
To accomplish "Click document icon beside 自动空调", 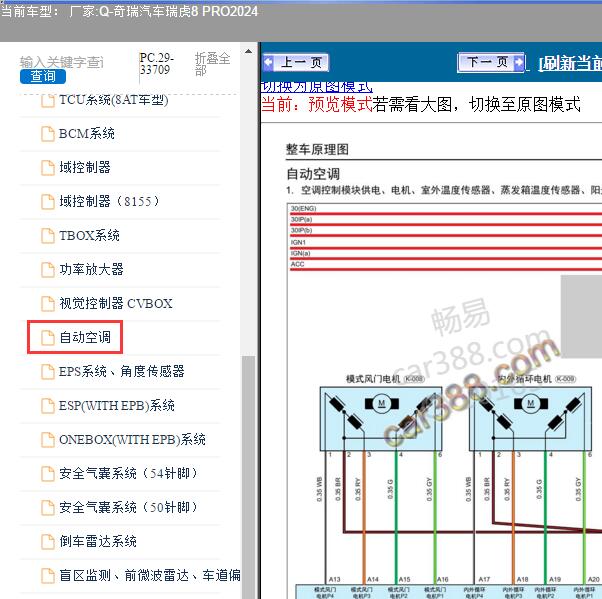I will coord(48,338).
